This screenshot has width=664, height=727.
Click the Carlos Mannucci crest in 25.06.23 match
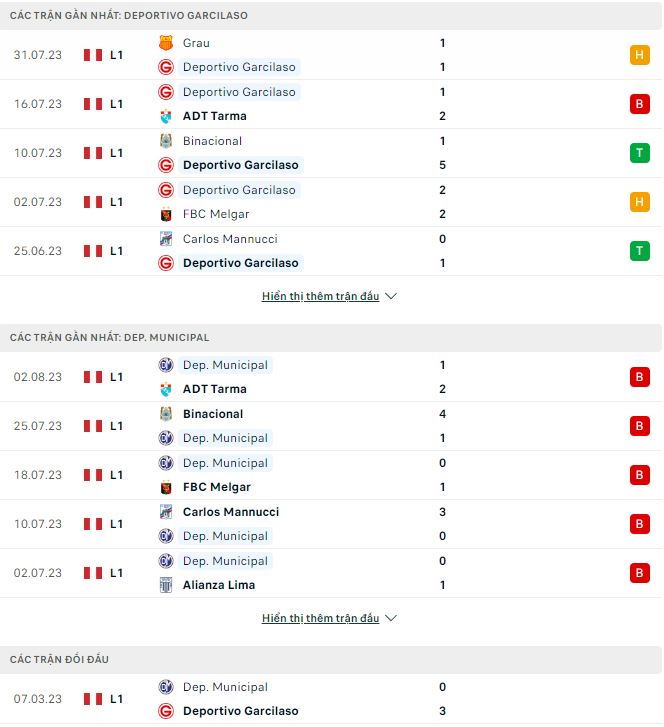pyautogui.click(x=166, y=239)
